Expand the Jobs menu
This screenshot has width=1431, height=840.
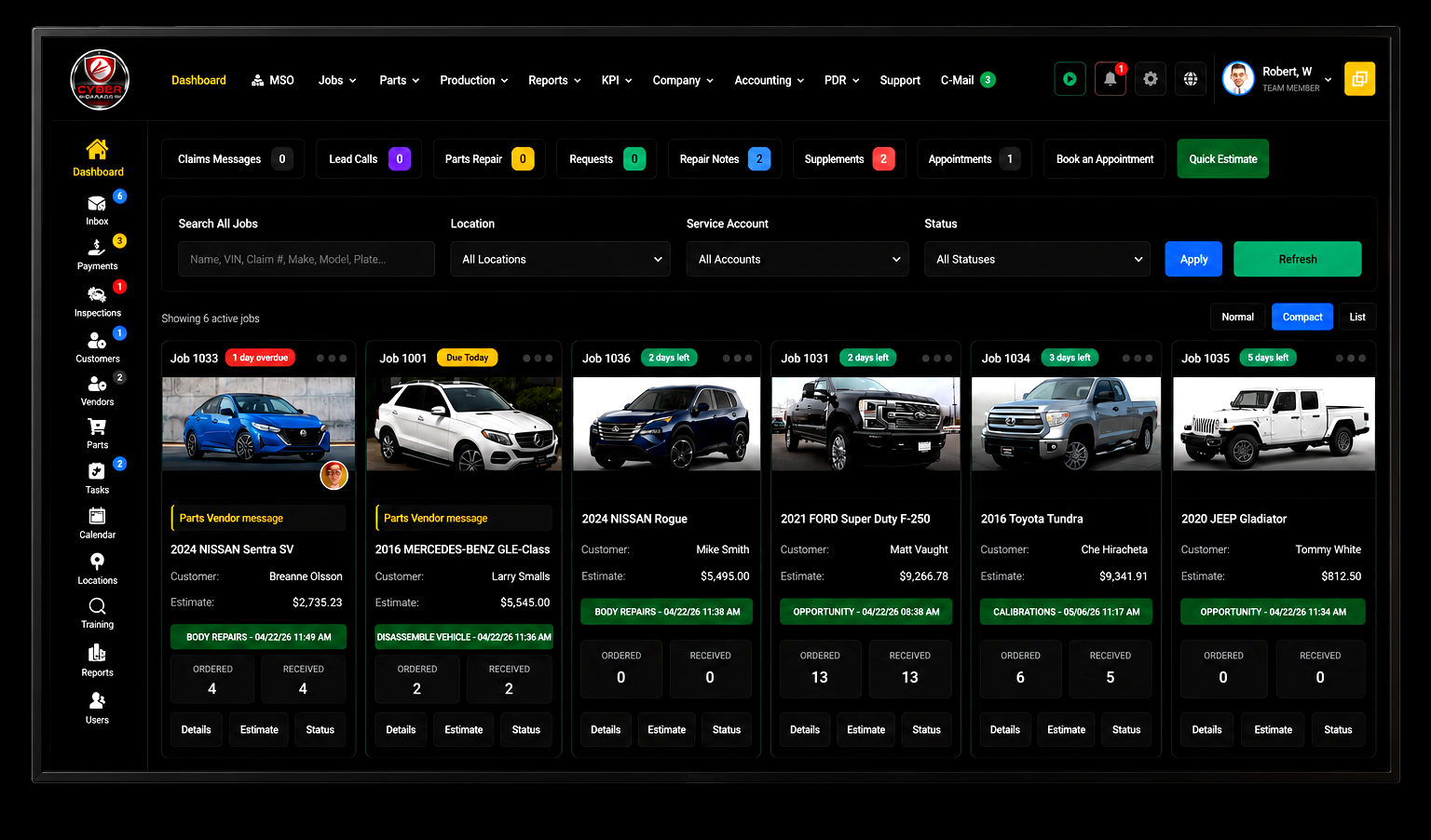tap(337, 80)
